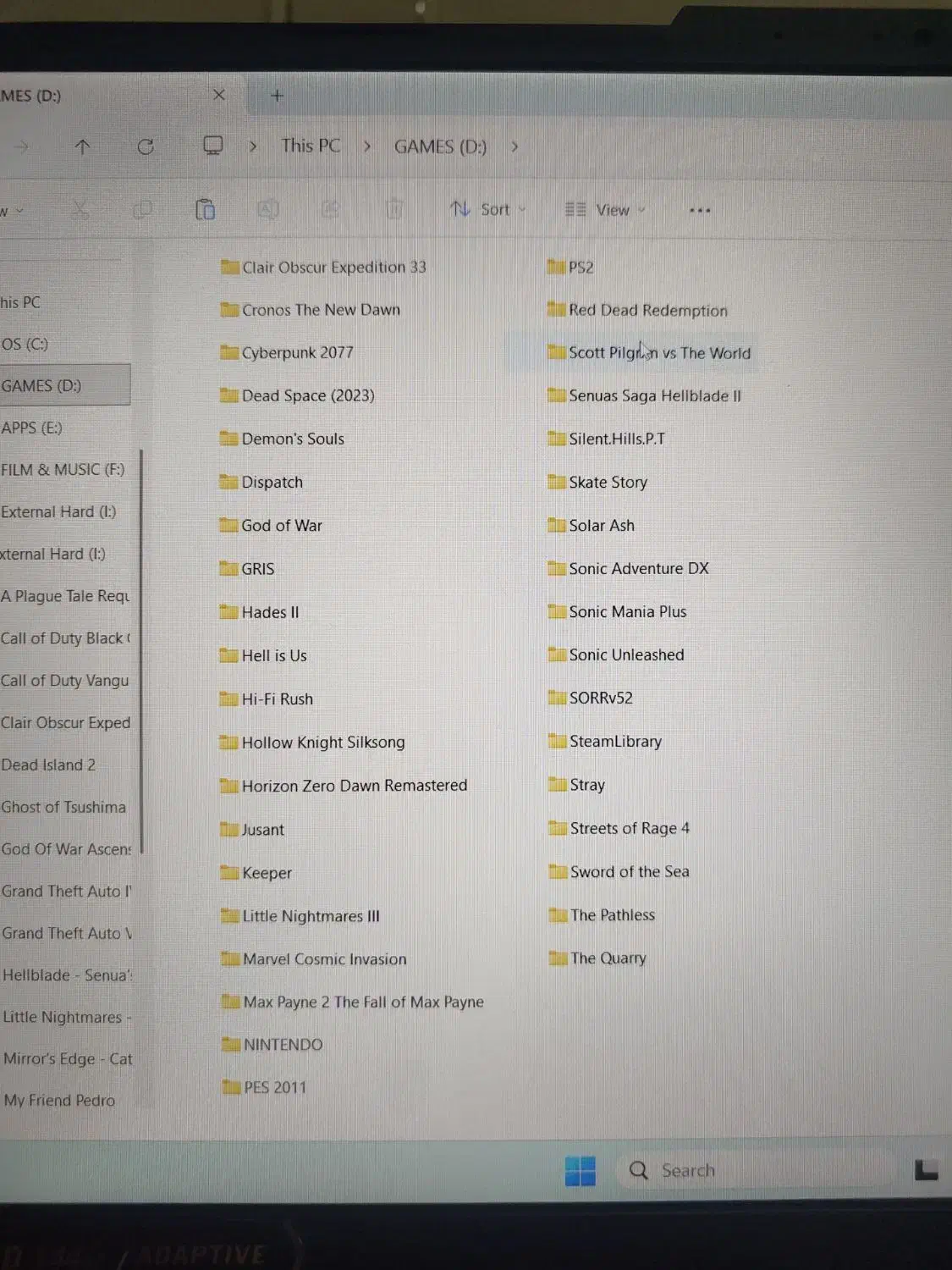
Task: Click Clair Obscur Expedition 33 folder icon
Action: [x=229, y=268]
